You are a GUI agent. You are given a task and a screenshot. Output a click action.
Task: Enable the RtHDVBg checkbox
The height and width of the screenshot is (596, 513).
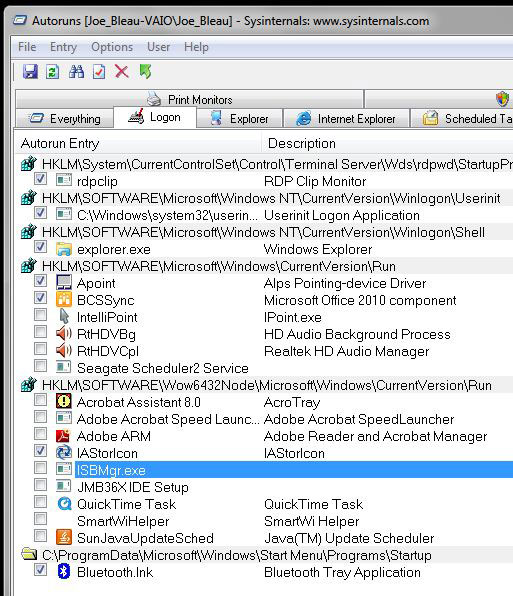pyautogui.click(x=40, y=331)
